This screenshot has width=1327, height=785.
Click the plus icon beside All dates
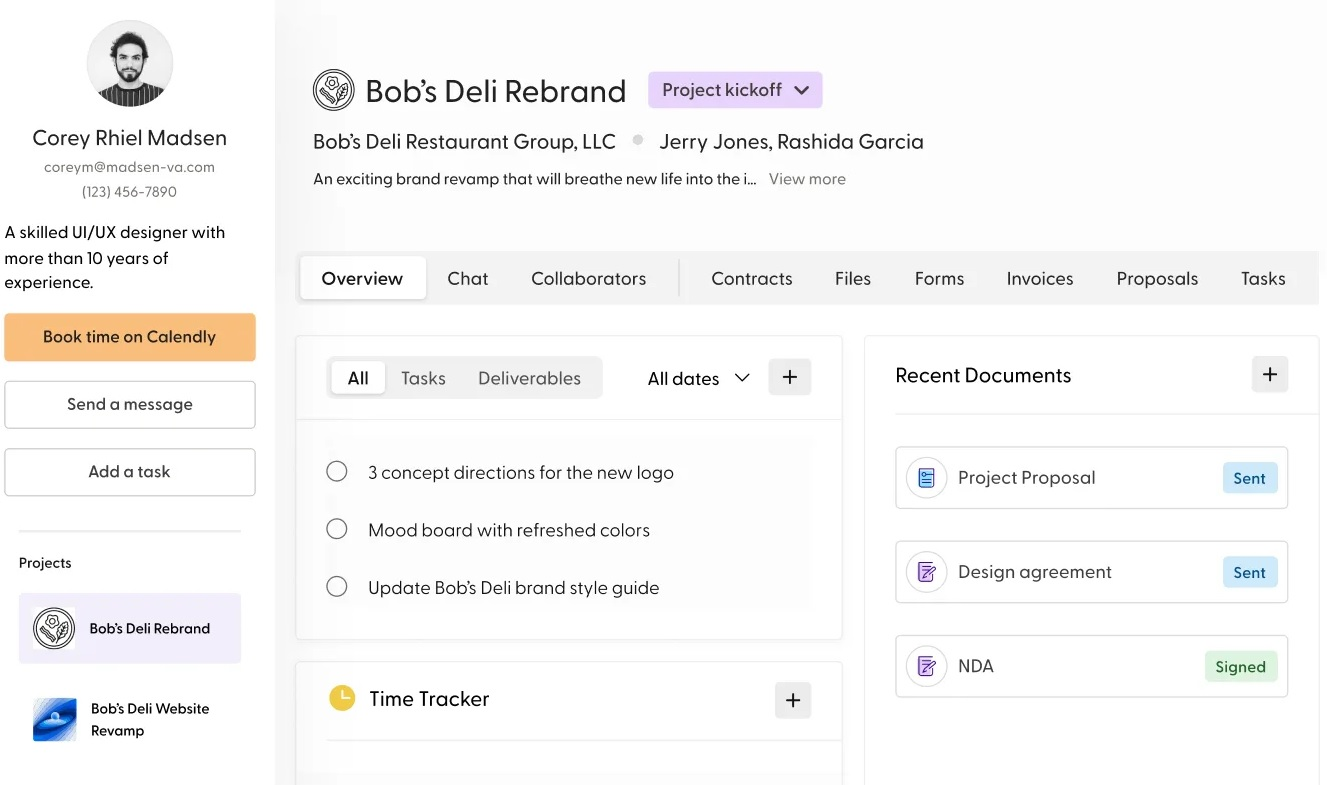(x=789, y=378)
